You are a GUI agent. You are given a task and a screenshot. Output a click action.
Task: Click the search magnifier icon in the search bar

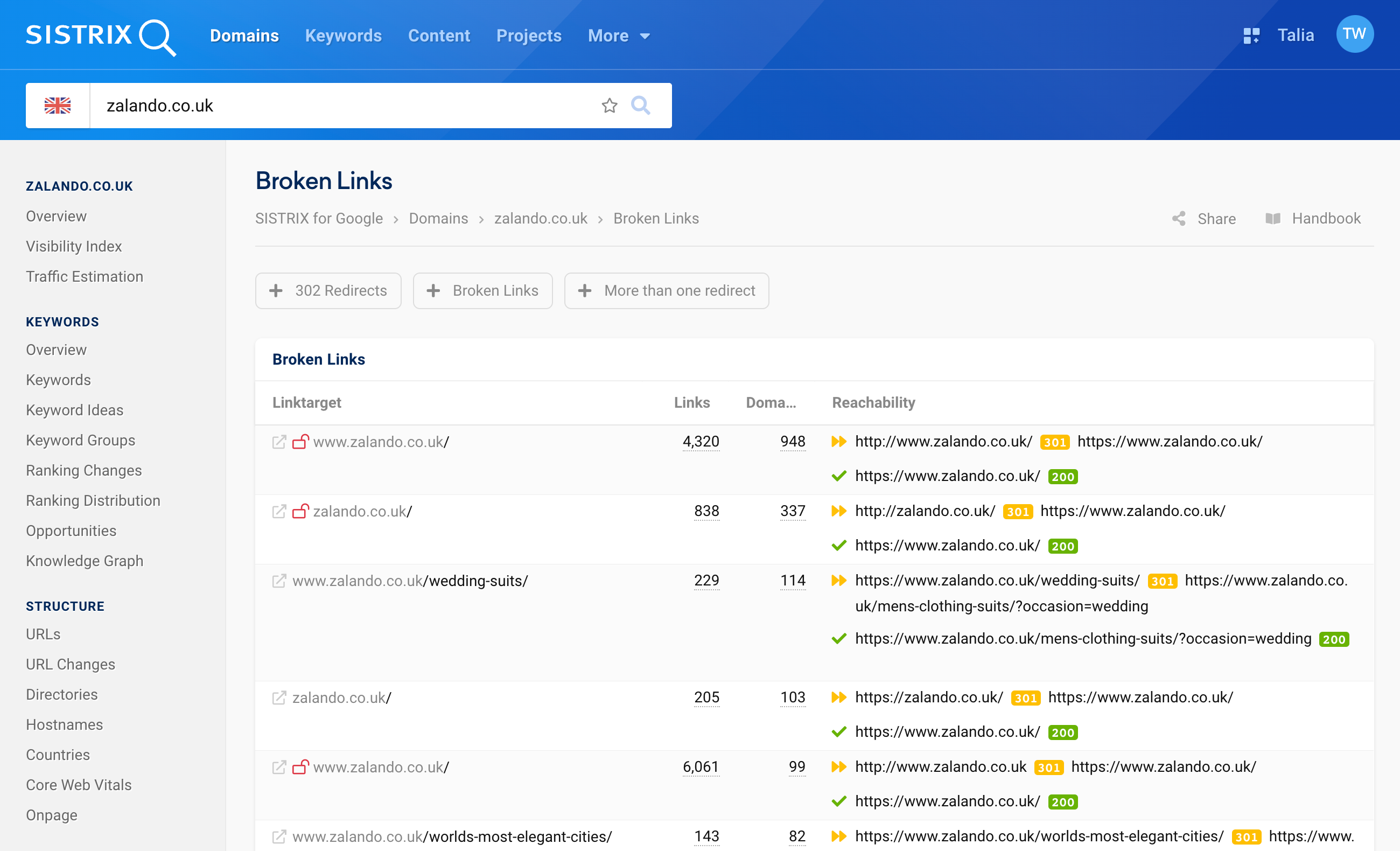point(642,105)
